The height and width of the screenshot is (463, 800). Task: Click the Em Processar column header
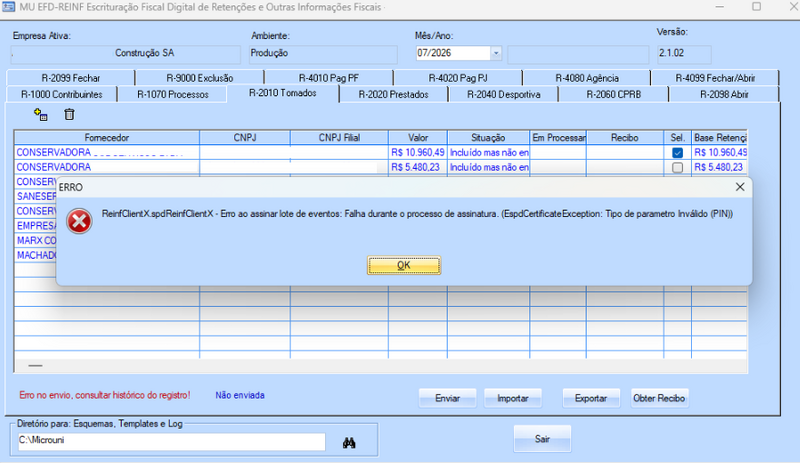pyautogui.click(x=558, y=138)
